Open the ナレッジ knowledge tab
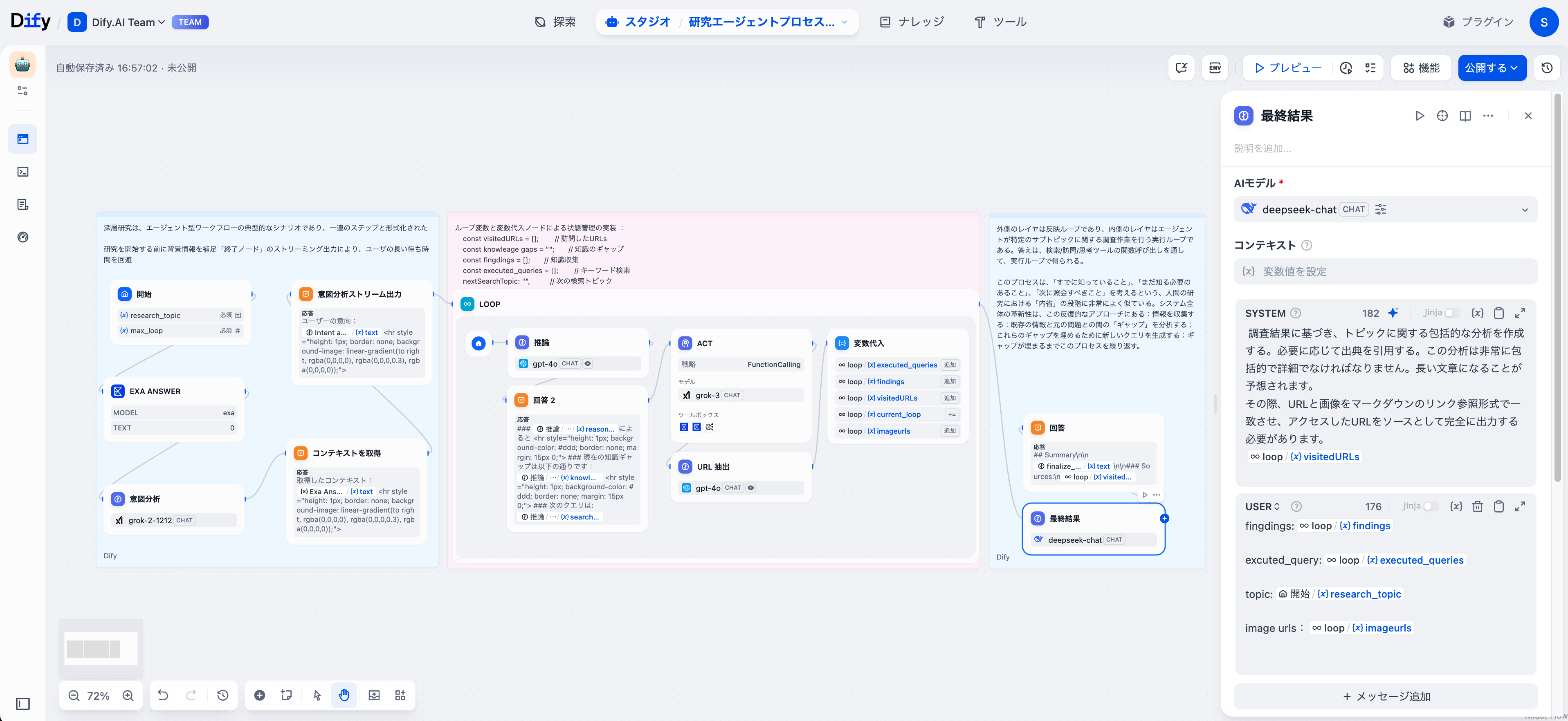The image size is (1568, 721). (912, 22)
